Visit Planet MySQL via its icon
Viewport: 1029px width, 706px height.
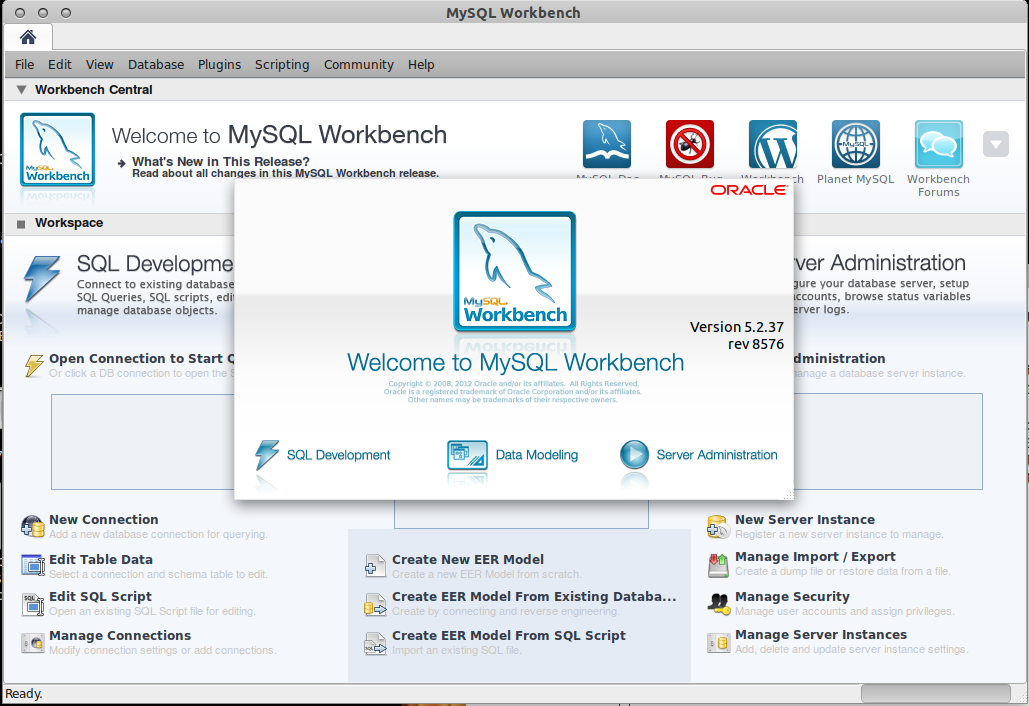click(x=855, y=144)
